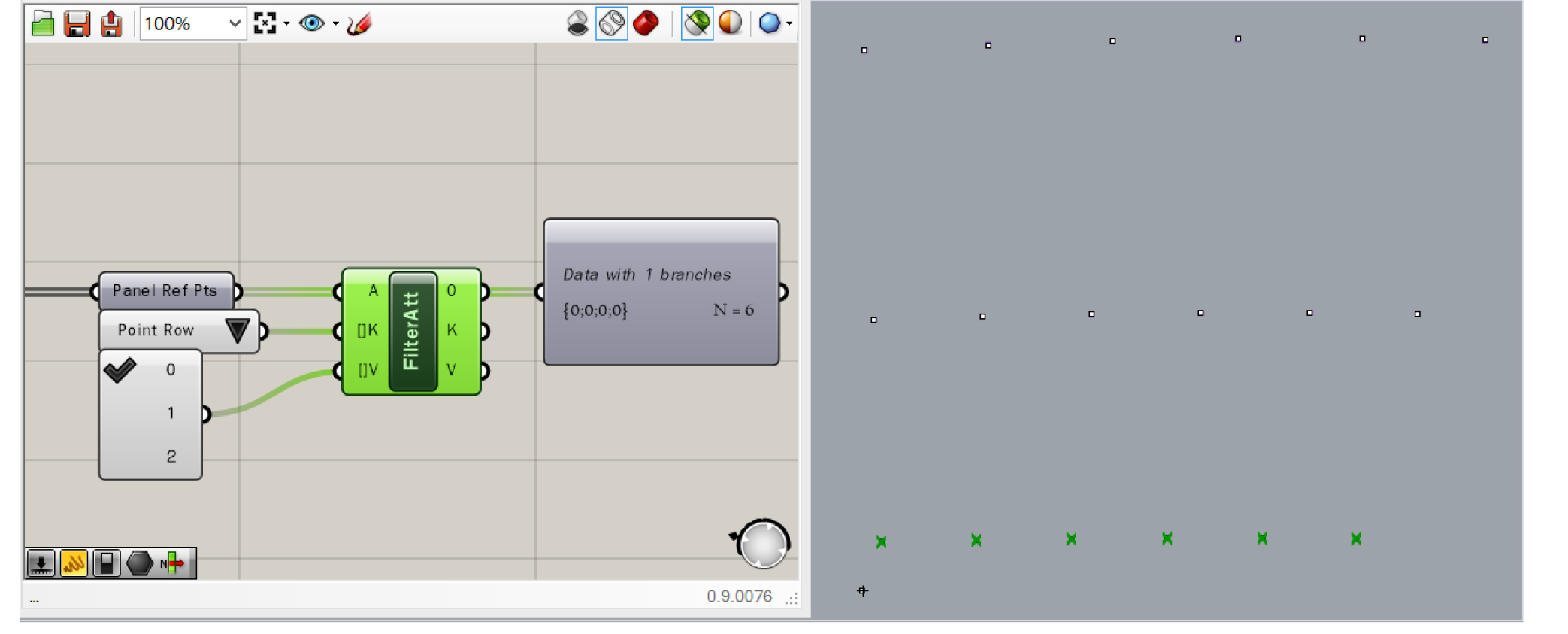Click the yellow wave icon in bottom bar
This screenshot has width=1568, height=634.
pos(74,563)
